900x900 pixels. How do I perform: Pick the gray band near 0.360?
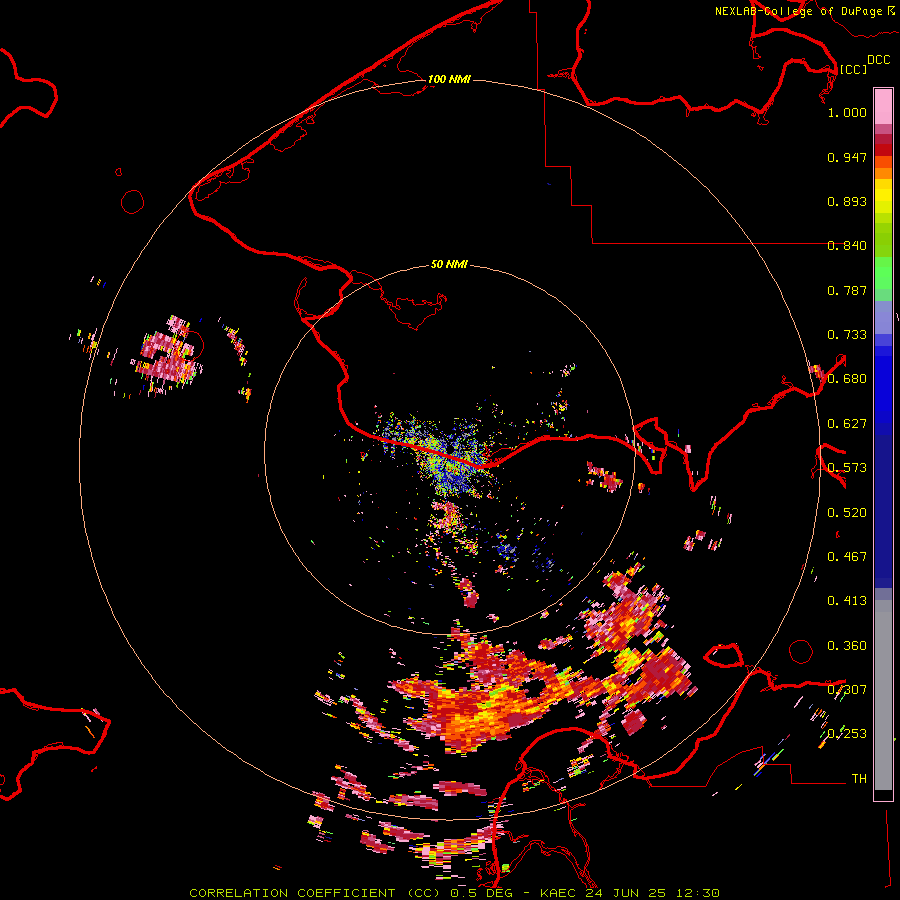[x=883, y=695]
